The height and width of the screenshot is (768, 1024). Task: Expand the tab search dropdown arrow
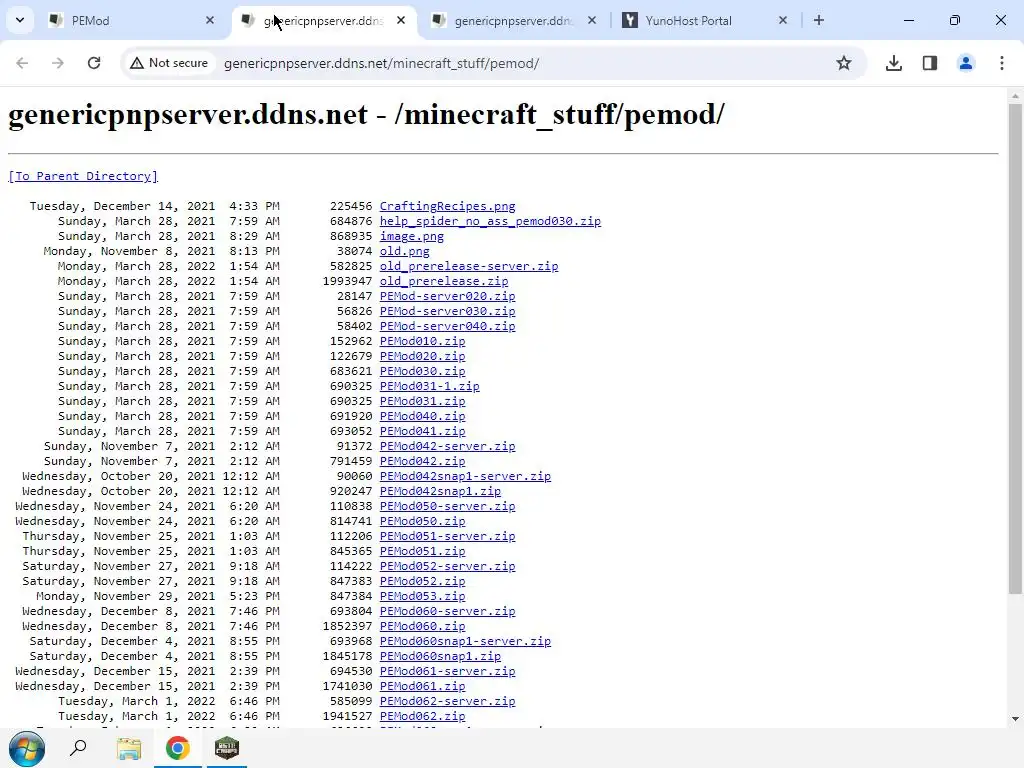[20, 20]
